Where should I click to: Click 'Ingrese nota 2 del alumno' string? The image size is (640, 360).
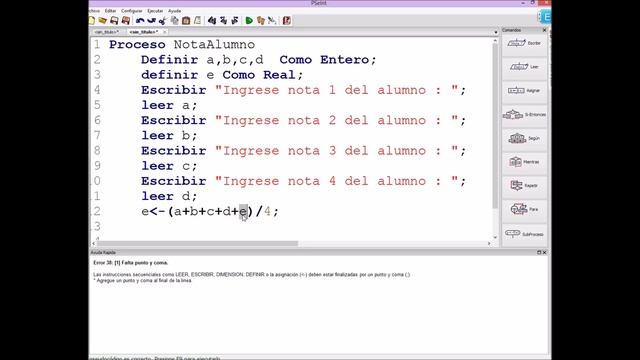coord(337,120)
